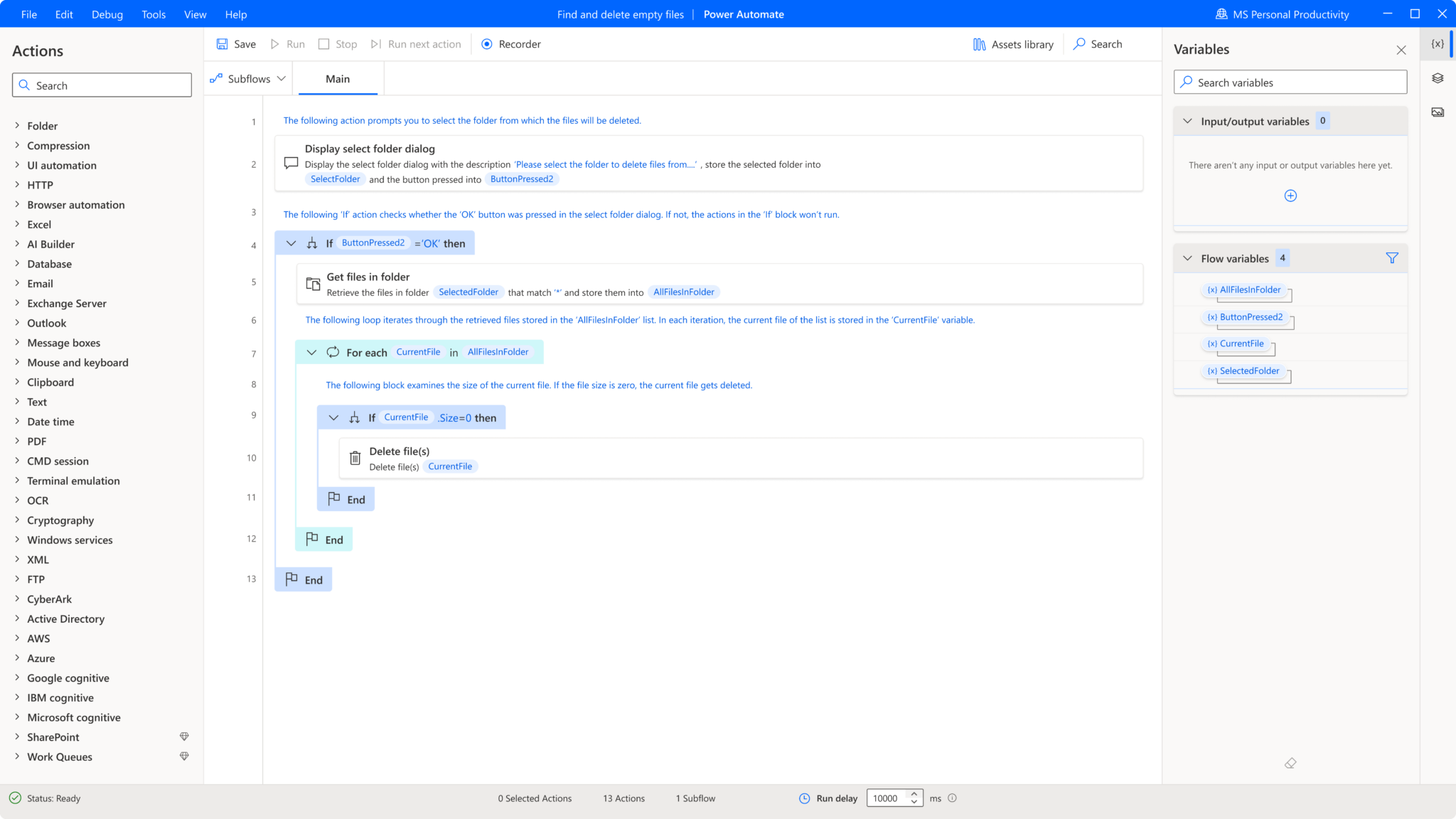Increase Run delay using the stepper arrows

click(x=914, y=795)
